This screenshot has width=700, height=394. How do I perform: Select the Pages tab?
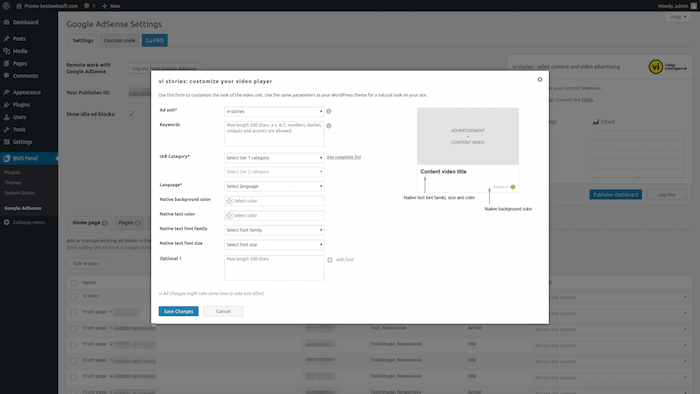click(129, 223)
